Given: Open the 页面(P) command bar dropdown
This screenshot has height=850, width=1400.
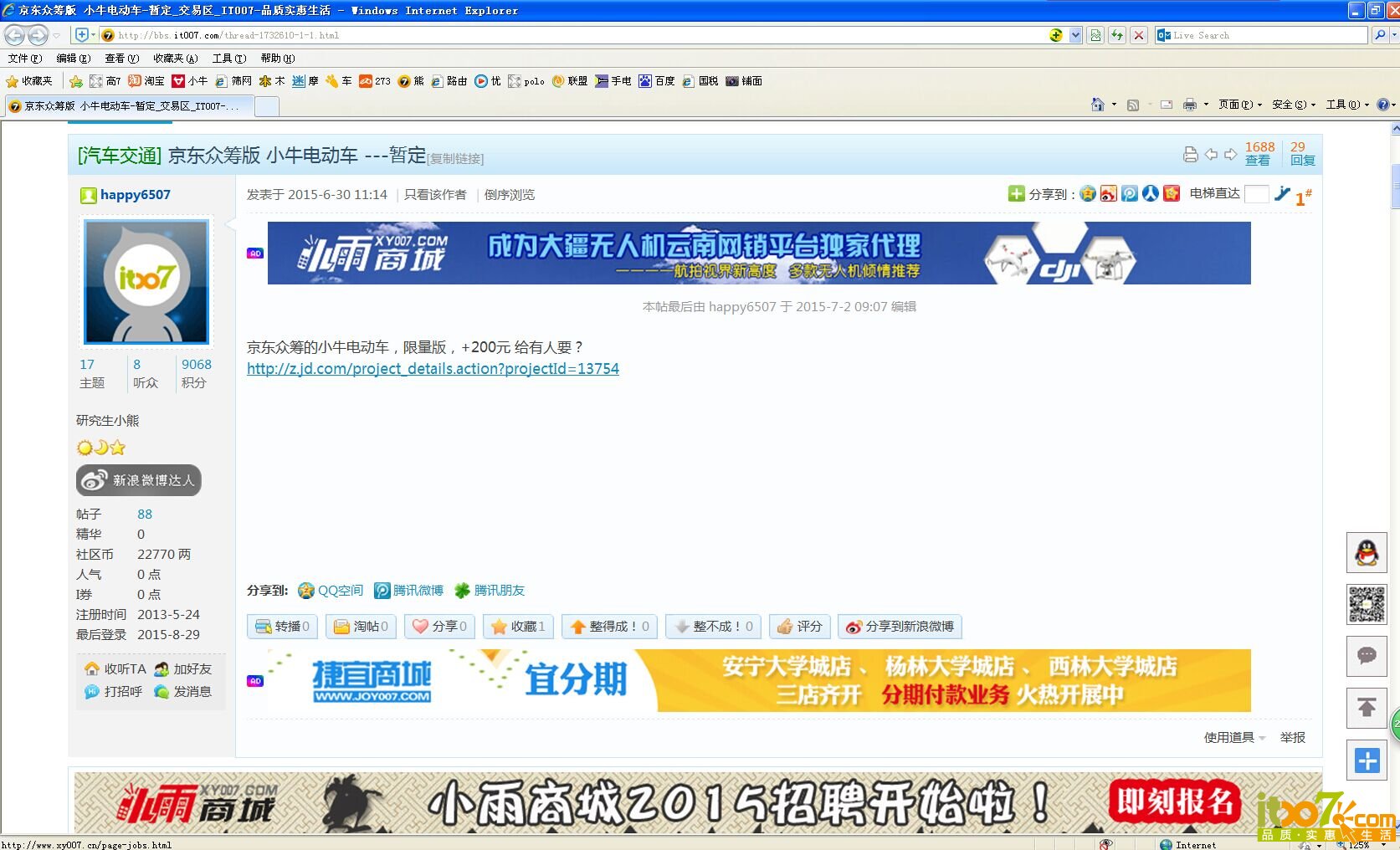Looking at the screenshot, I should point(1239,105).
